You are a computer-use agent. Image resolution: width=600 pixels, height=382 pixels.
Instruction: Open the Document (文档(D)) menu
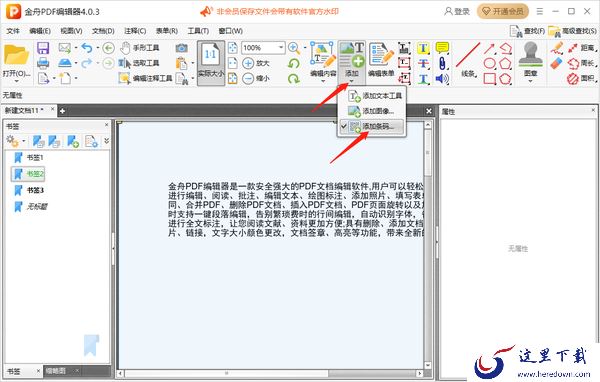point(103,31)
